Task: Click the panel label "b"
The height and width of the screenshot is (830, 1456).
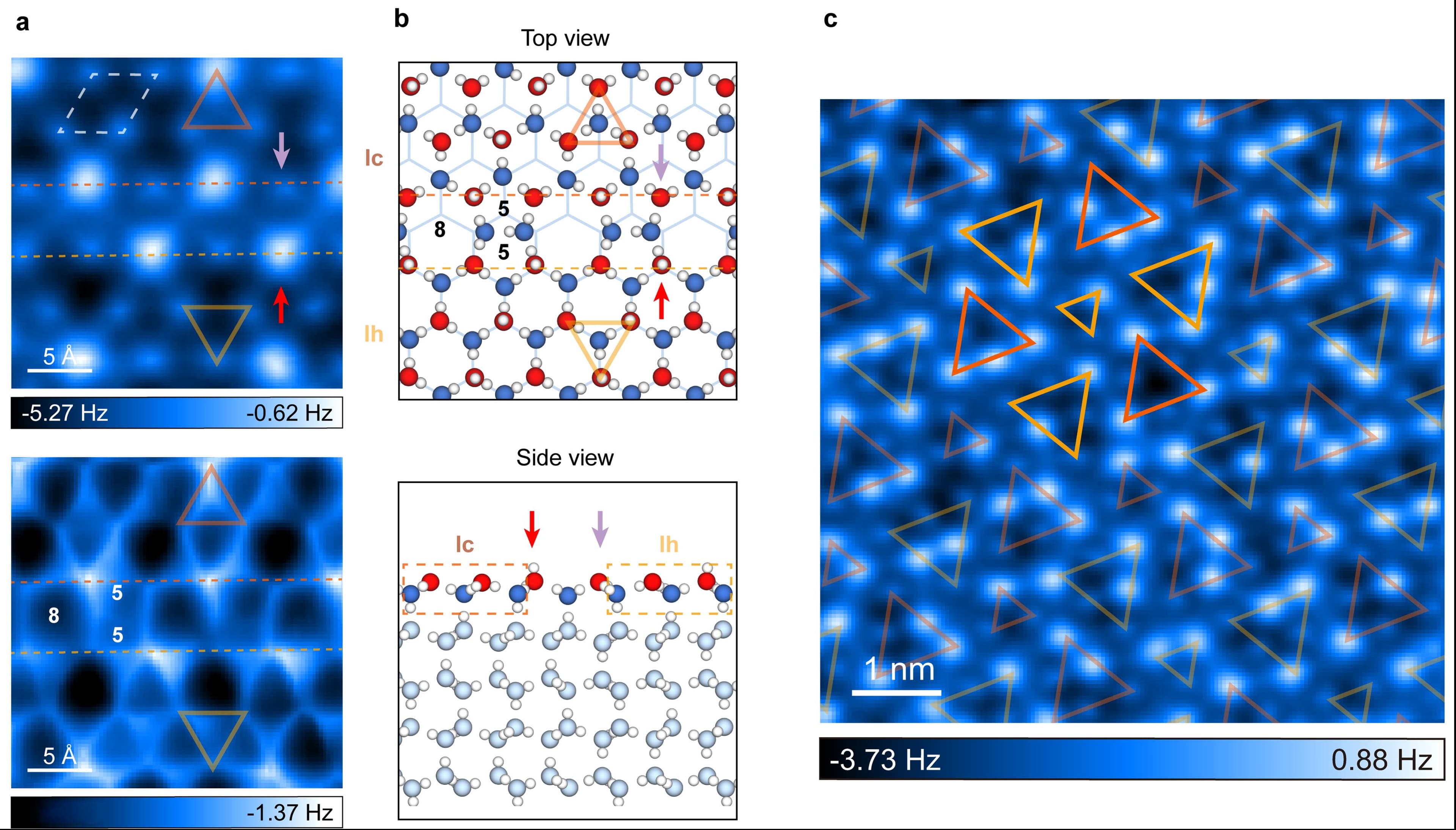Action: coord(401,19)
